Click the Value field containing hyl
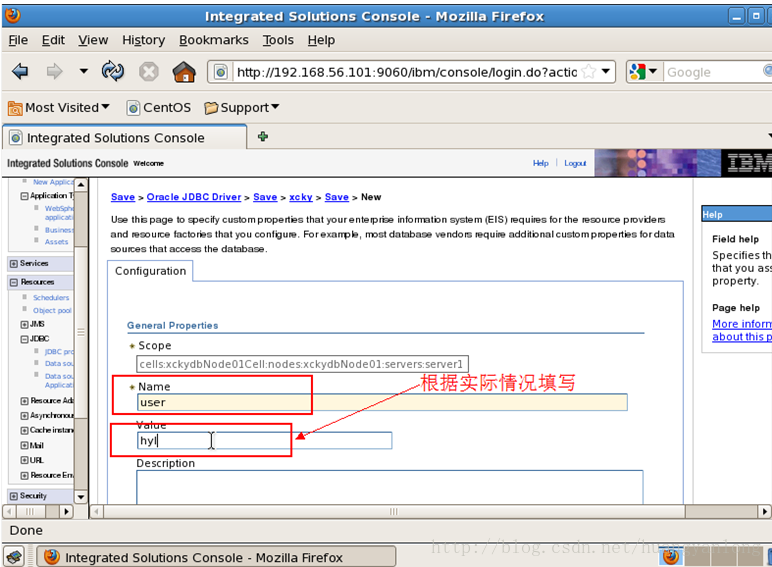 coord(264,440)
